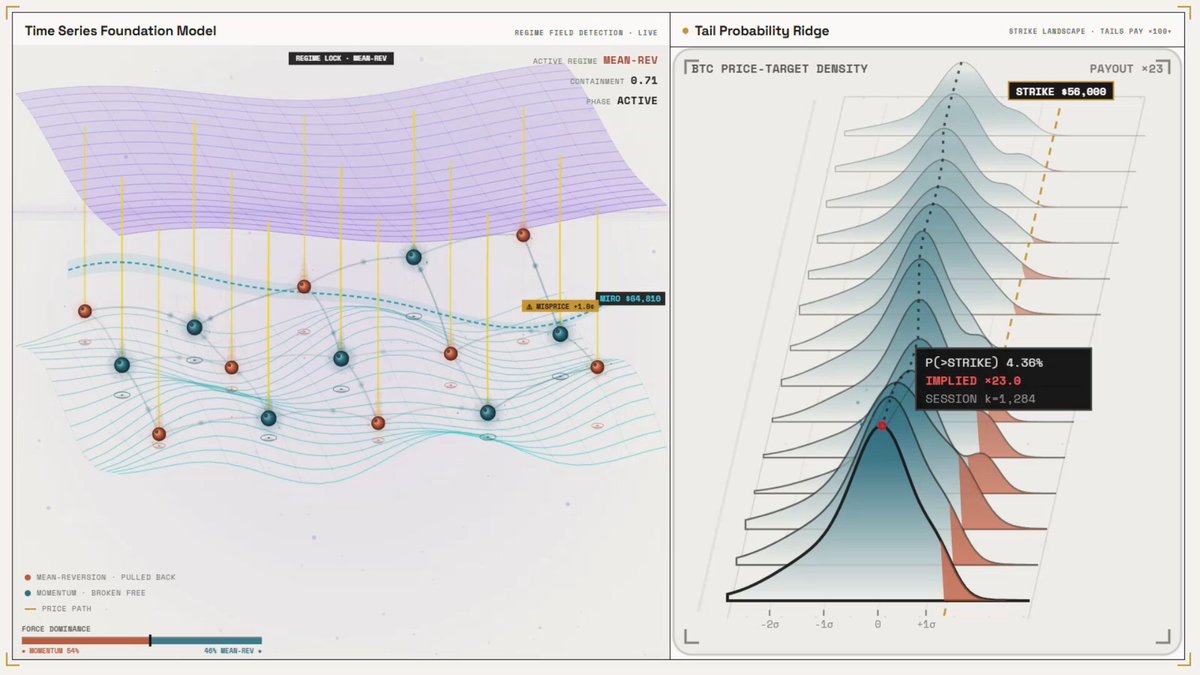
Task: Click the orange dot beside Tail Probability Ridge
Action: coord(685,31)
